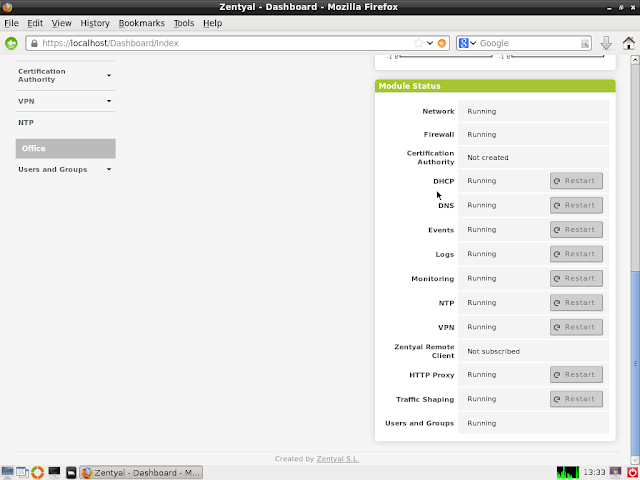Bookmark the page with the star icon
The image size is (640, 480).
(x=418, y=43)
